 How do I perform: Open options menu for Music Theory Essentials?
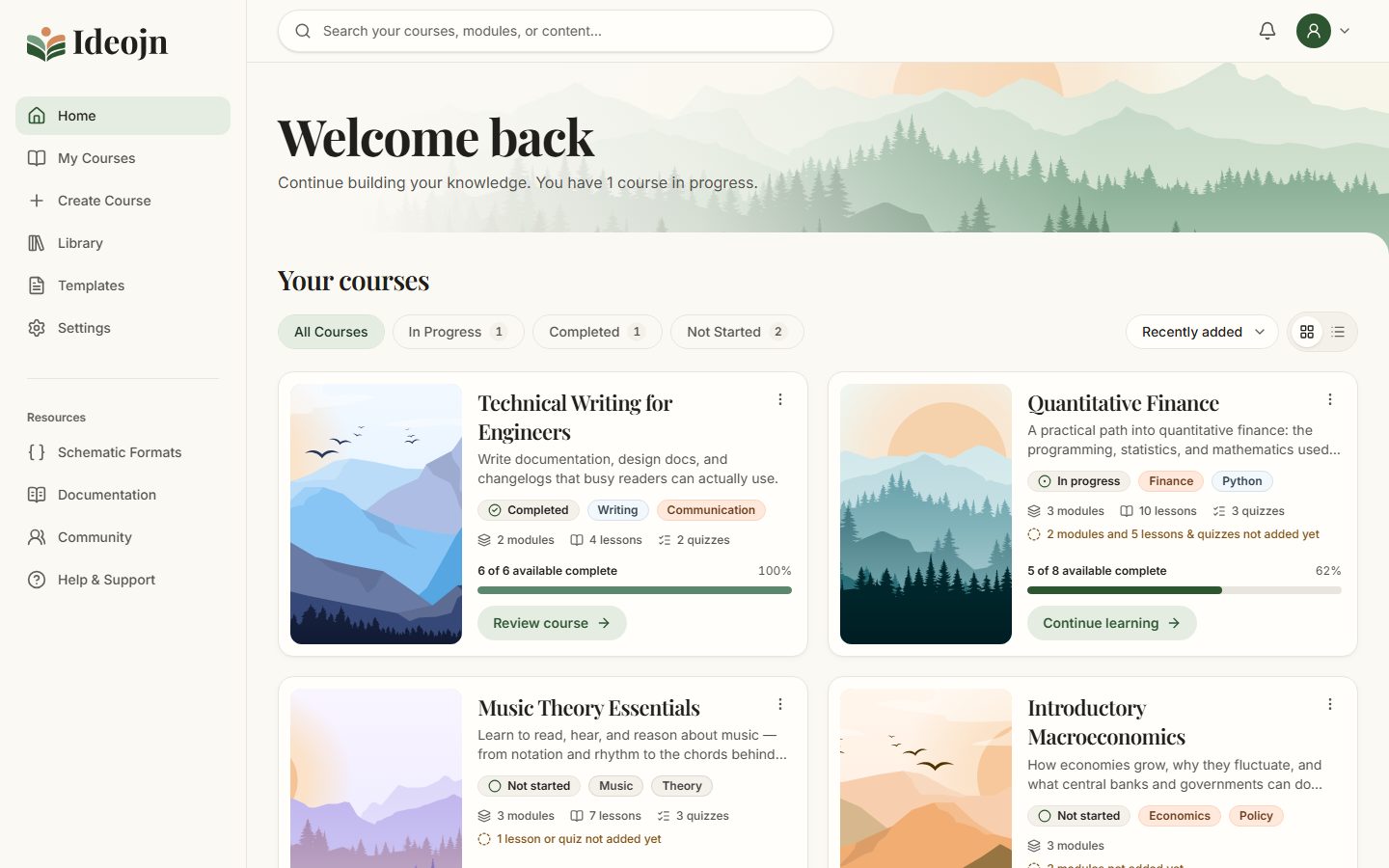pos(780,704)
